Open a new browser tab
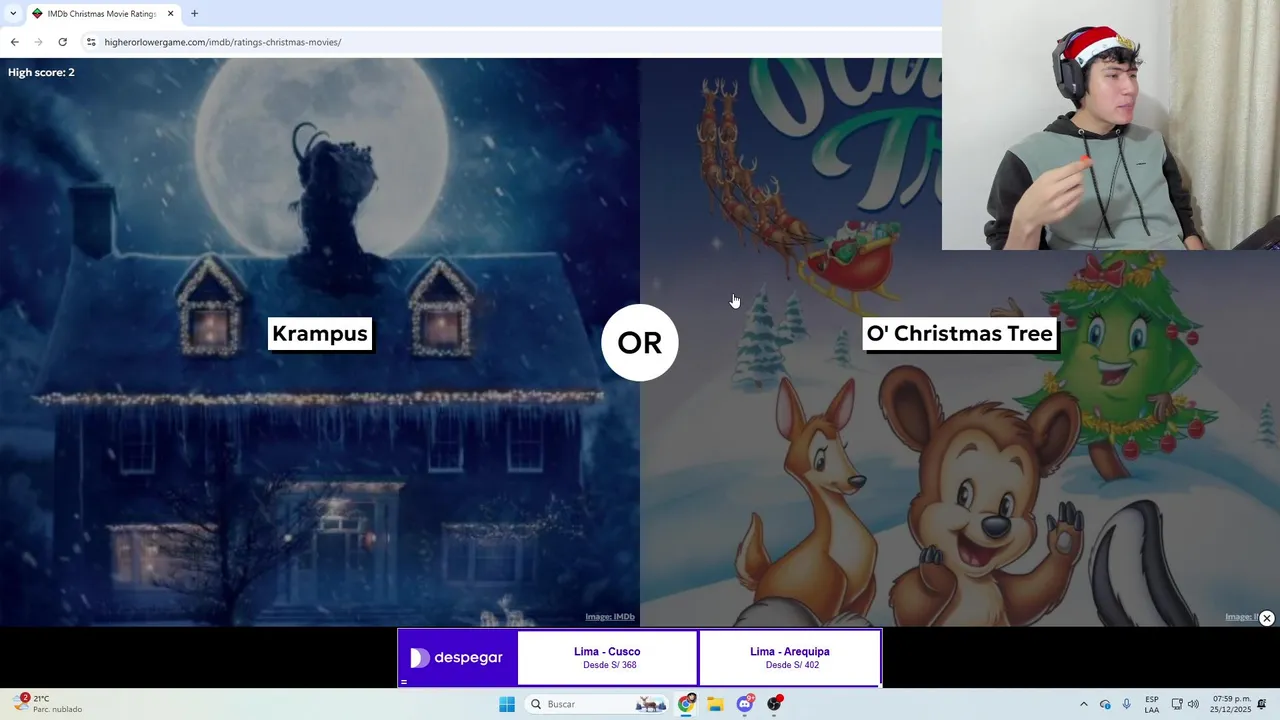This screenshot has height=720, width=1280. tap(194, 14)
